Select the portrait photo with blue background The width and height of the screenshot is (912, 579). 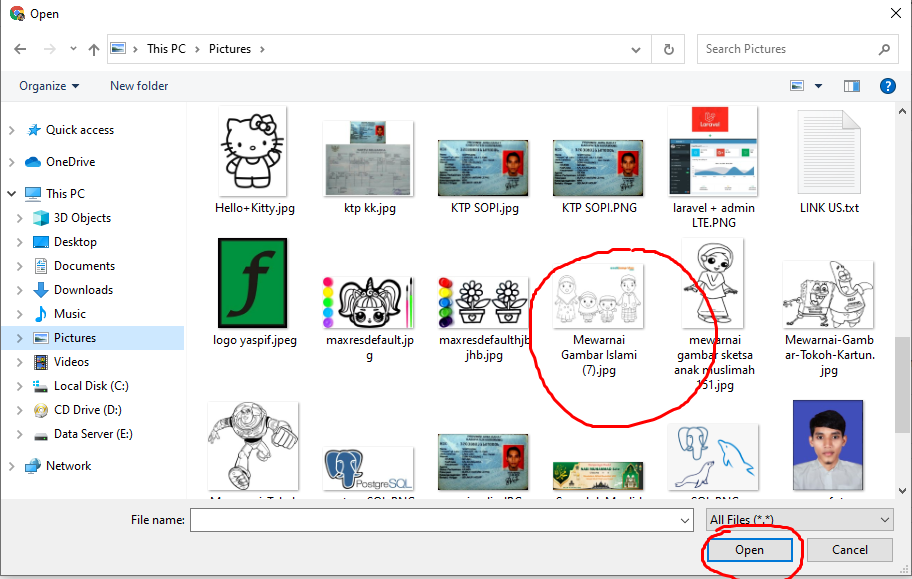[828, 445]
